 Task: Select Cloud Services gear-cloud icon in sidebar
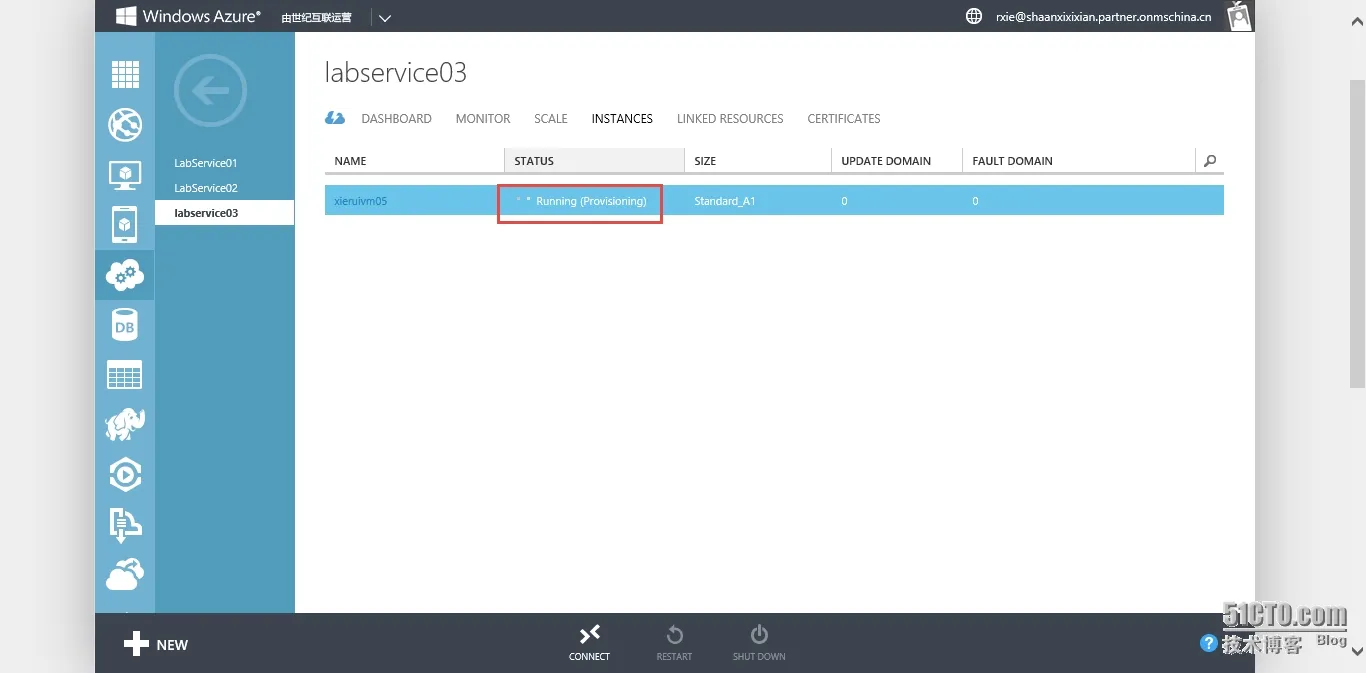(125, 274)
